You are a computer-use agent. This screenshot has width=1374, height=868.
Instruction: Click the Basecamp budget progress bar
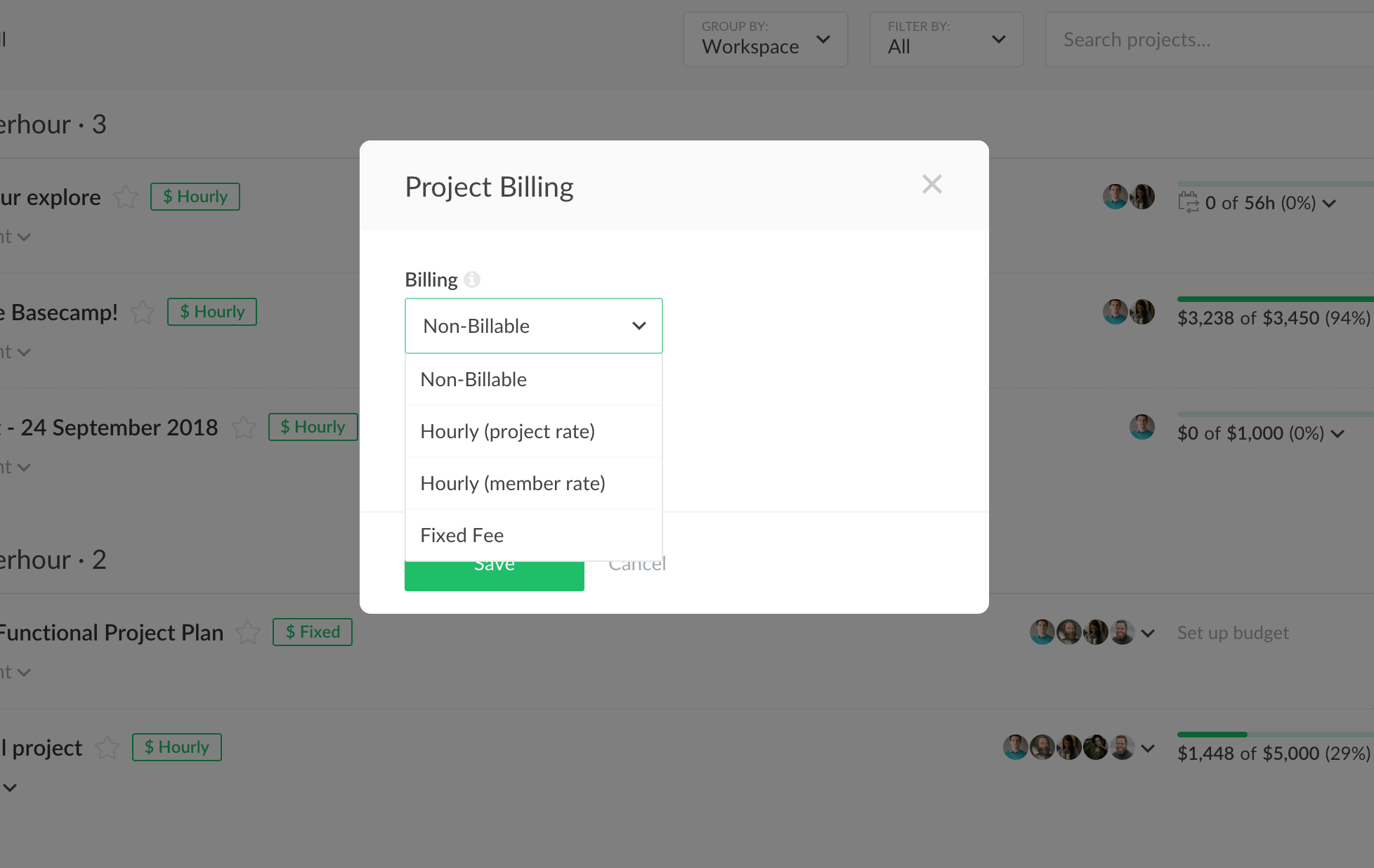point(1274,299)
